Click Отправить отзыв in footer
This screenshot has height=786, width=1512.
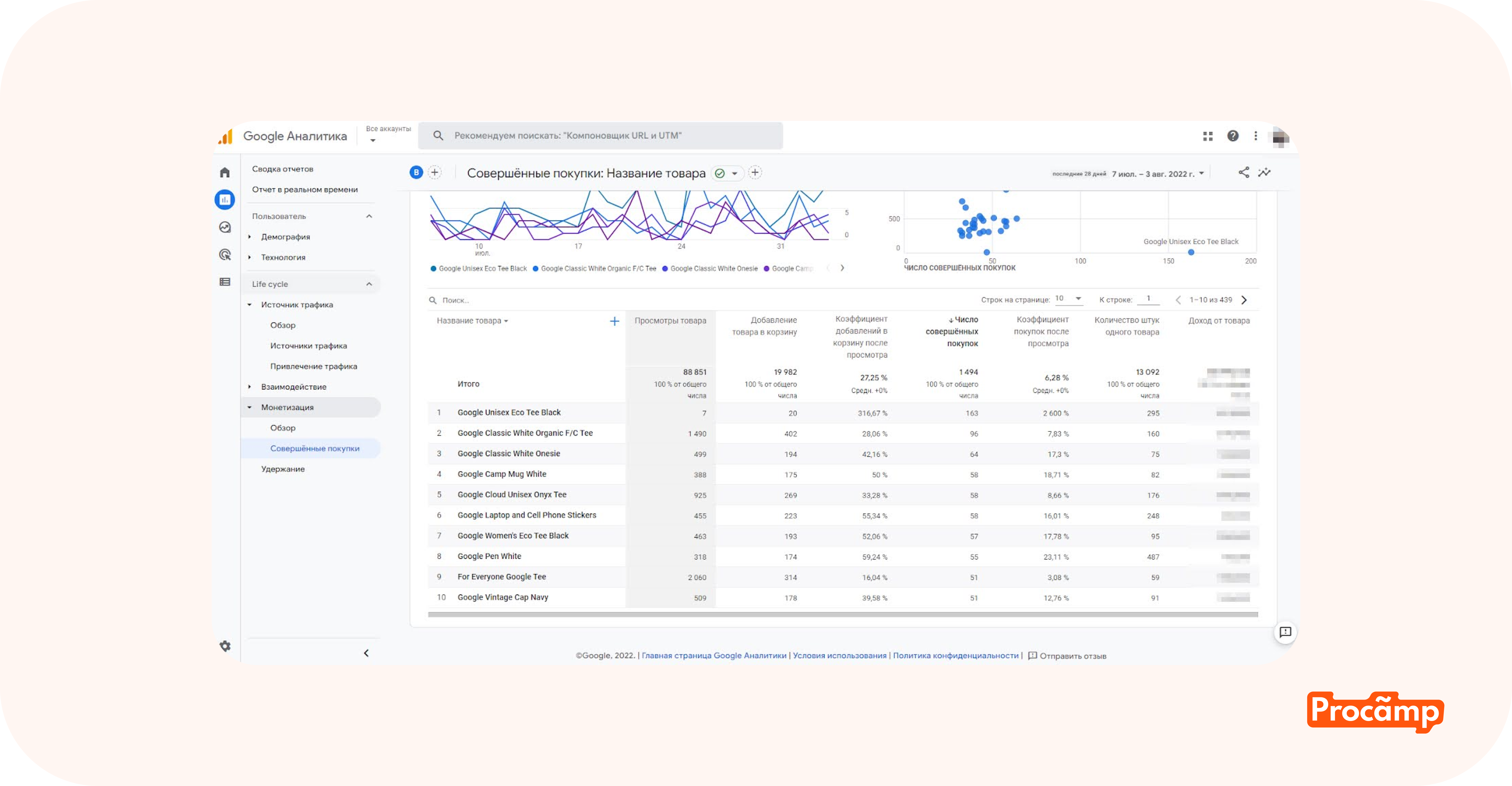(1067, 656)
